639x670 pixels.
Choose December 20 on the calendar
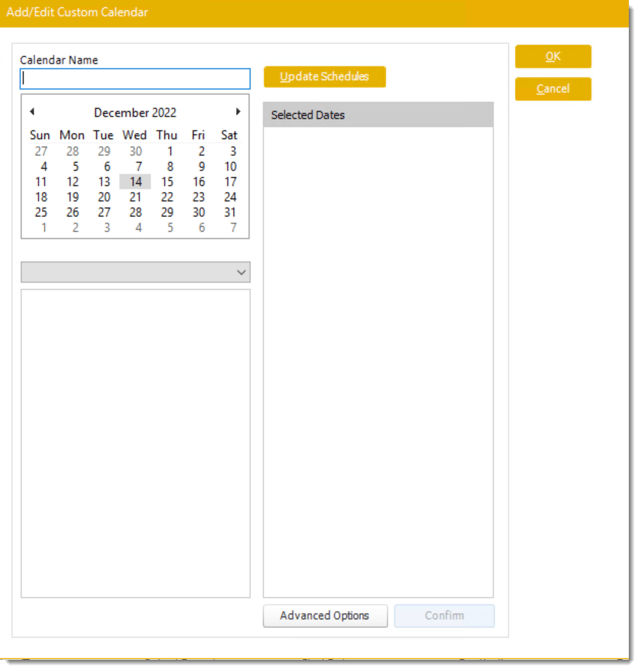click(104, 197)
